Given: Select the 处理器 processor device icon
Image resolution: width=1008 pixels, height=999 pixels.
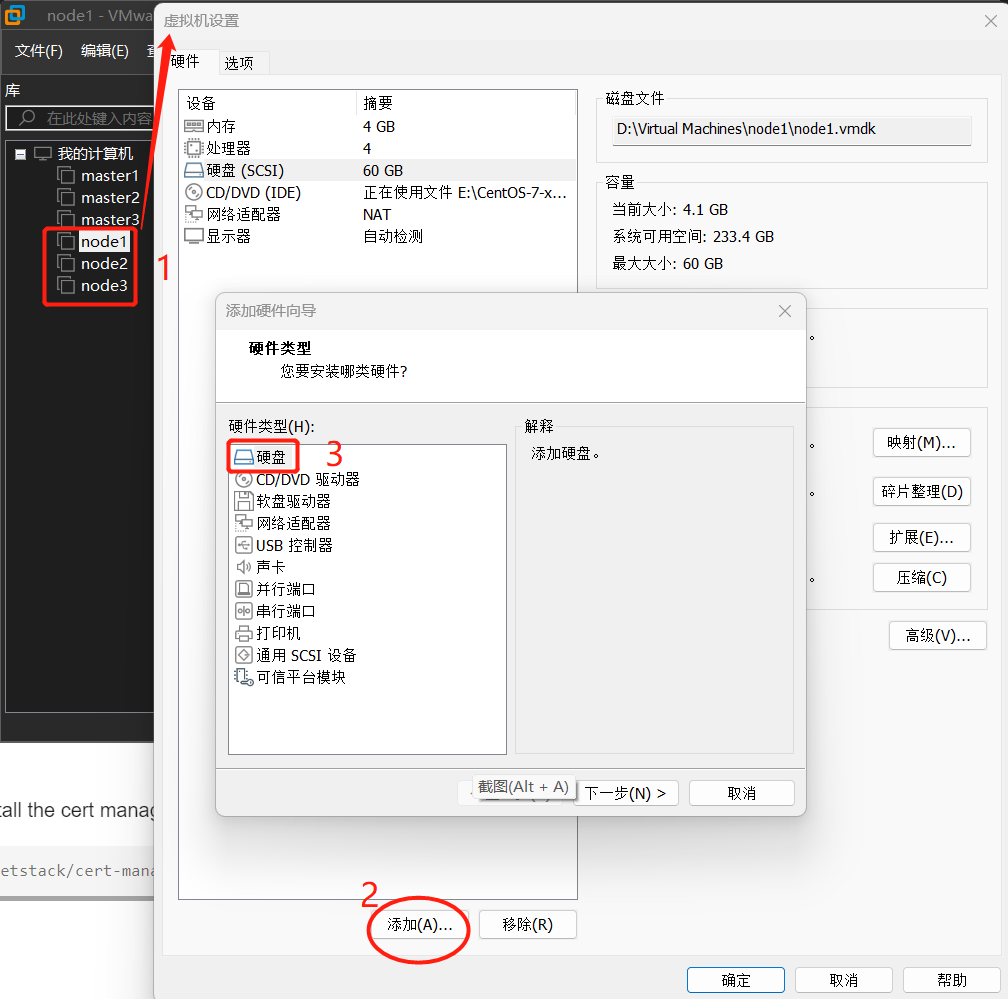Looking at the screenshot, I should point(194,148).
